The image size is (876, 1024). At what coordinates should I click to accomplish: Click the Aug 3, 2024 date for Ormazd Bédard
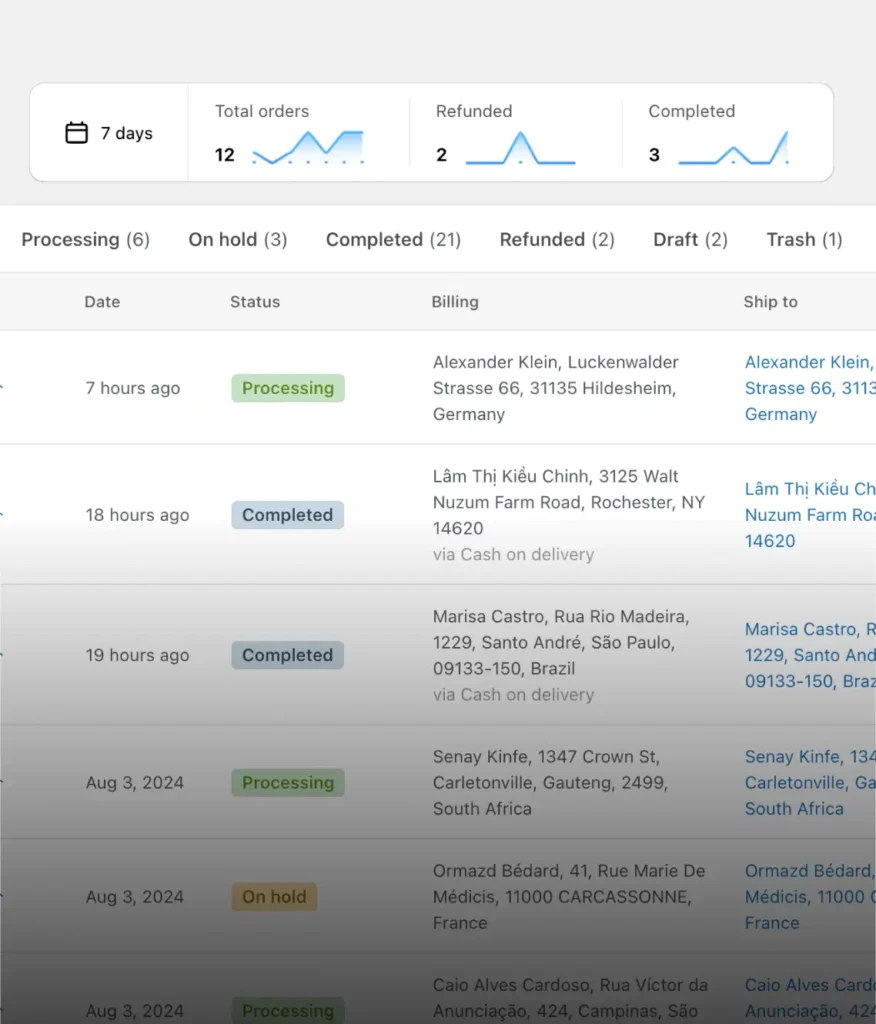click(x=135, y=897)
